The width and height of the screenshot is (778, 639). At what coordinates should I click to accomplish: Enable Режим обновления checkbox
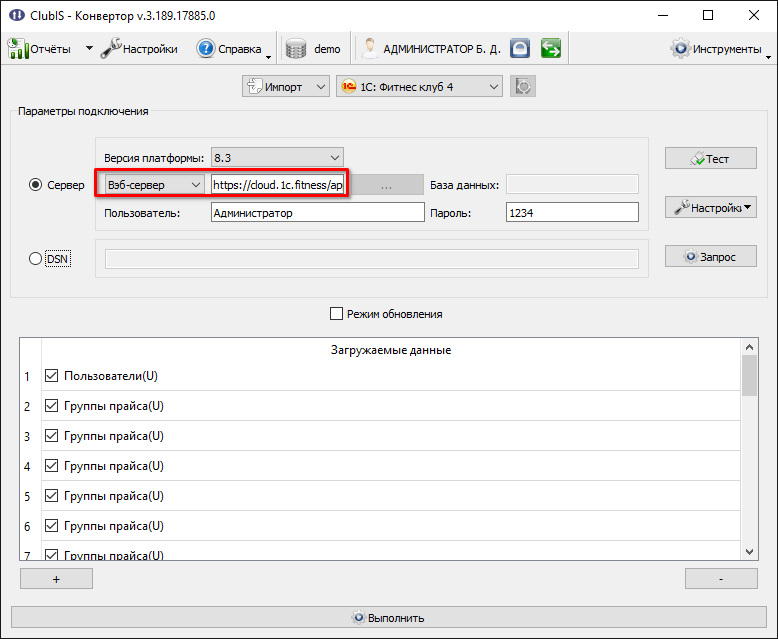336,314
